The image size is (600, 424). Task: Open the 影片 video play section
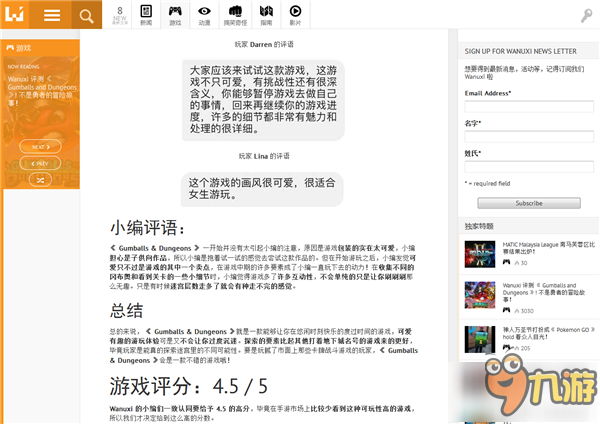295,15
